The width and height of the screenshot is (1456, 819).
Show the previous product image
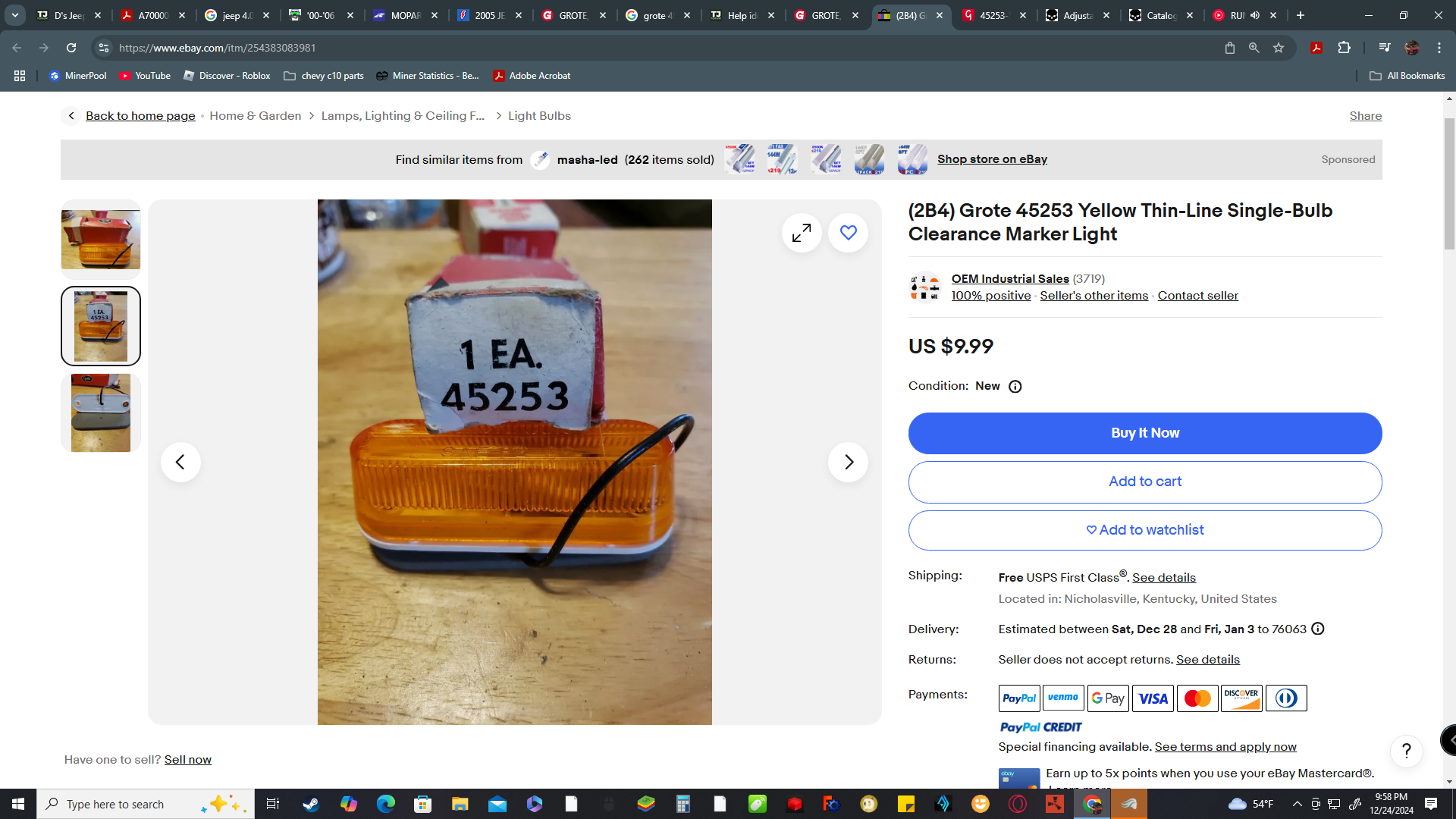pyautogui.click(x=180, y=462)
